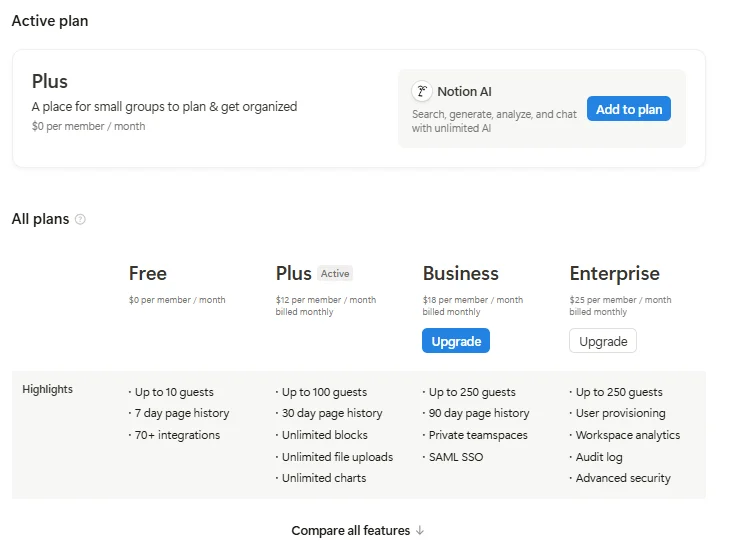
Task: Click '$18 per member / month' price
Action: (473, 300)
